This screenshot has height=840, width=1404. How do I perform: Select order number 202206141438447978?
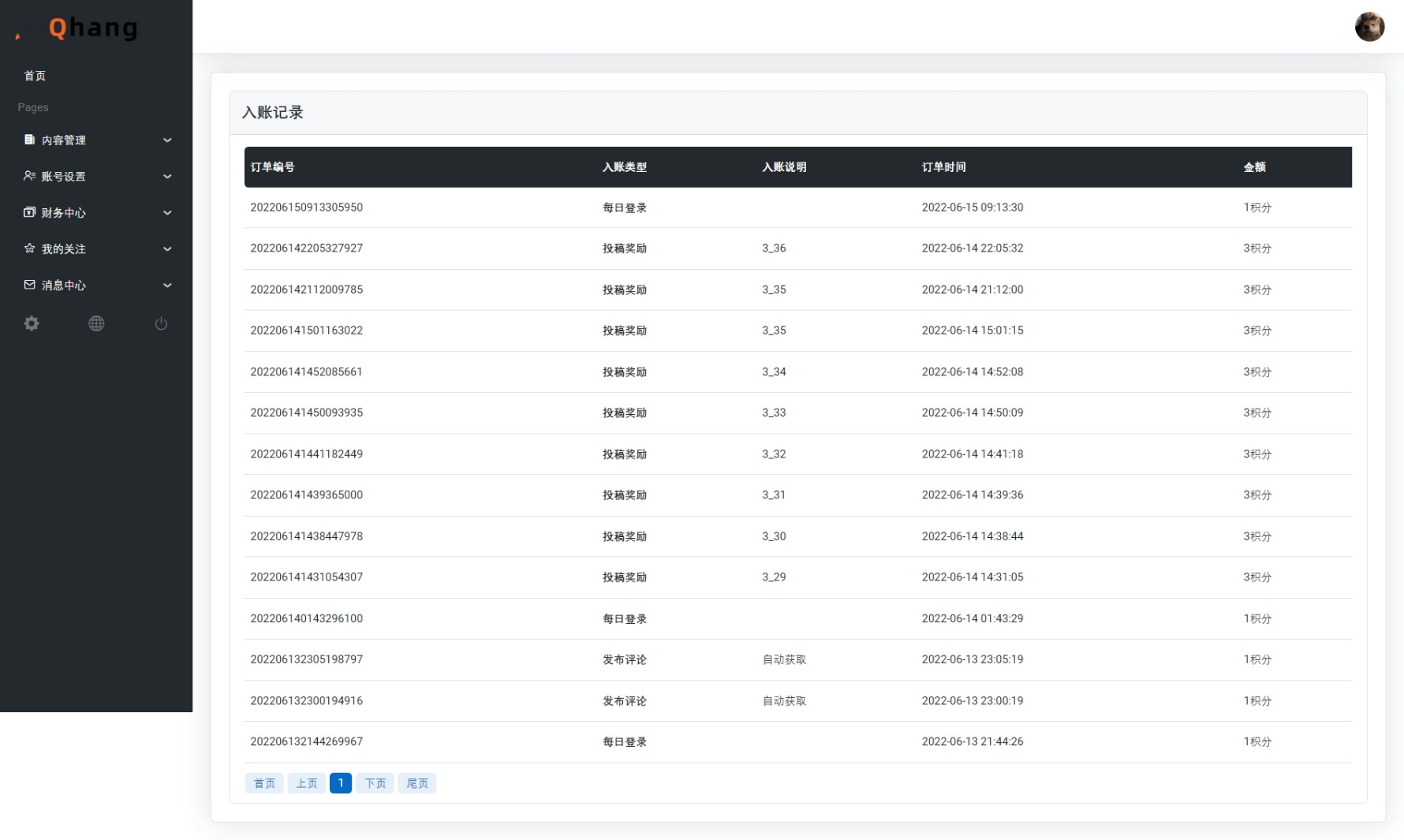307,536
